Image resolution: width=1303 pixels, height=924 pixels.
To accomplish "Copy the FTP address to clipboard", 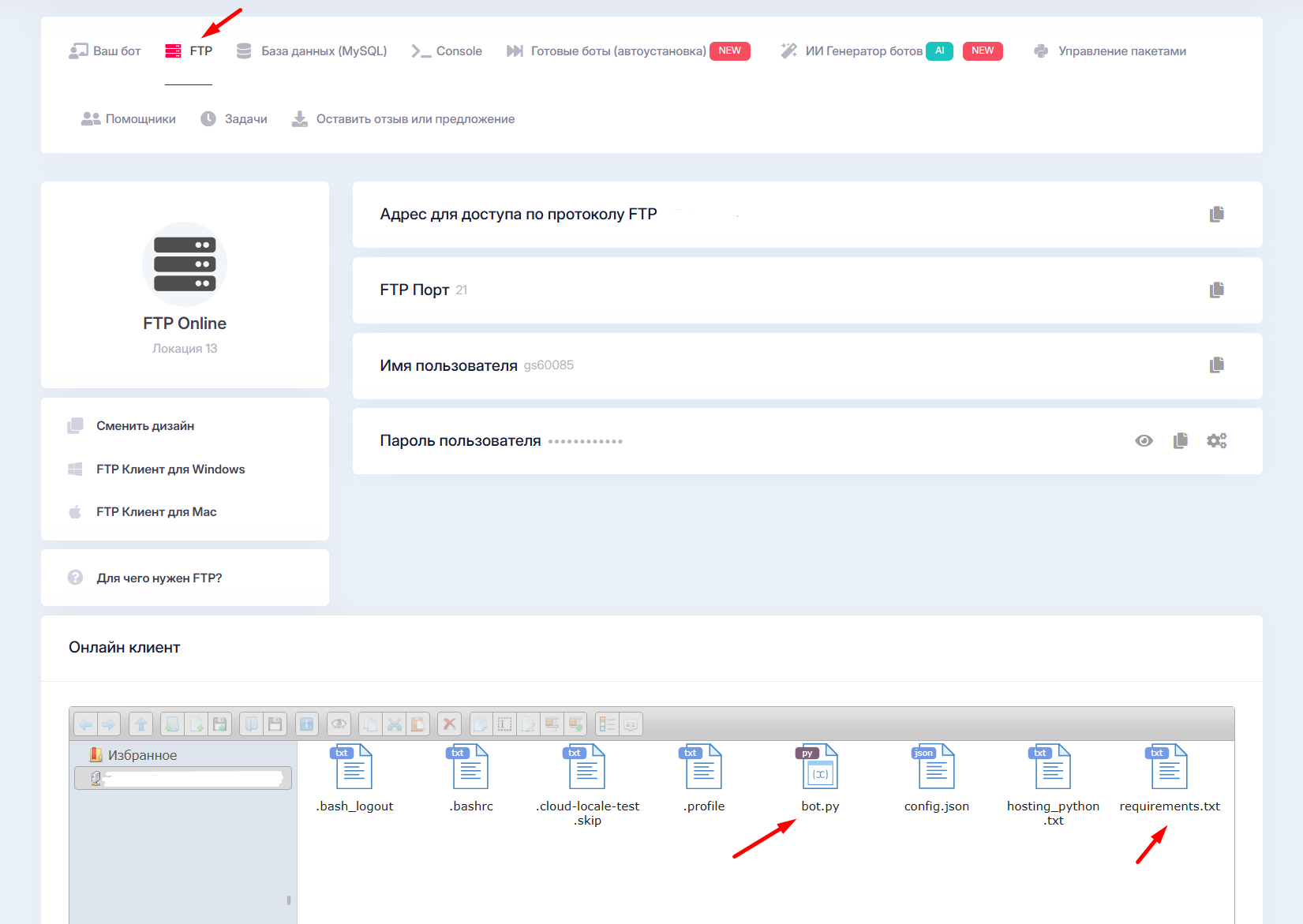I will click(x=1216, y=214).
